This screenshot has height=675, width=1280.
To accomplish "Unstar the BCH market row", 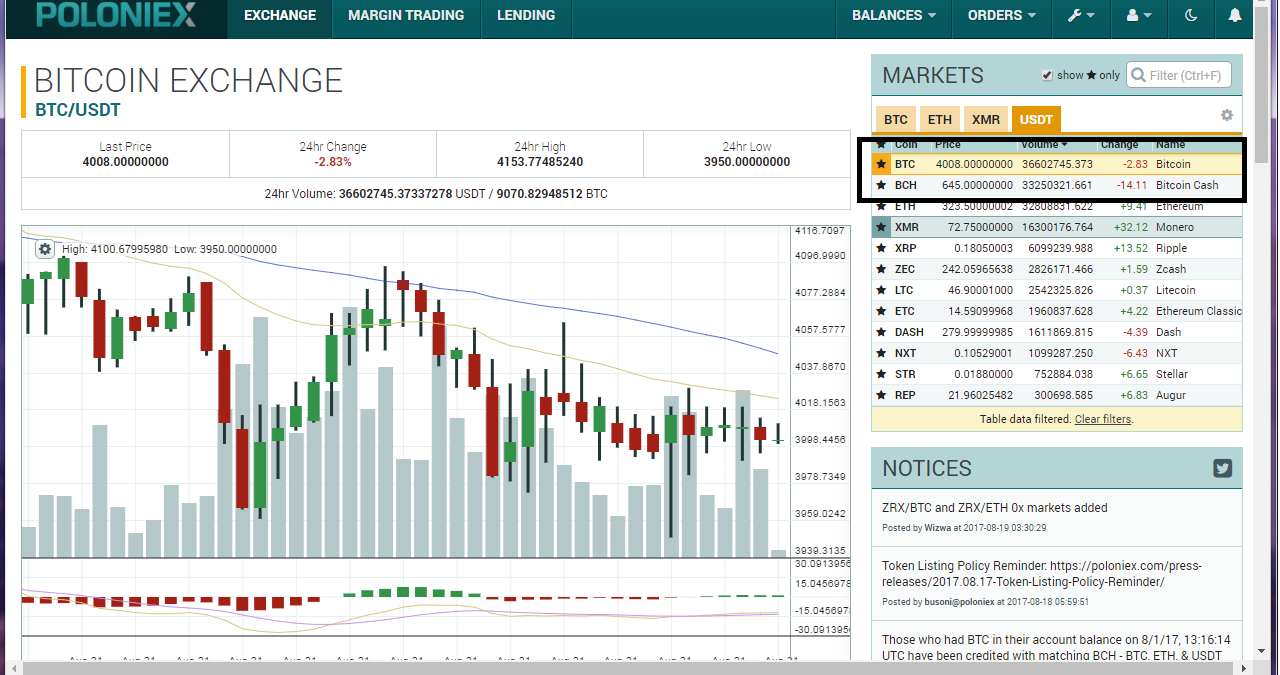I will coord(881,185).
